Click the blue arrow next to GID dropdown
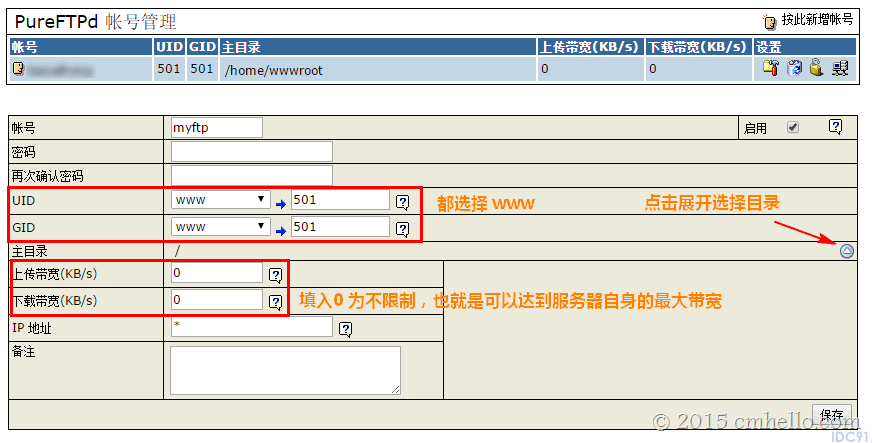 tap(281, 231)
